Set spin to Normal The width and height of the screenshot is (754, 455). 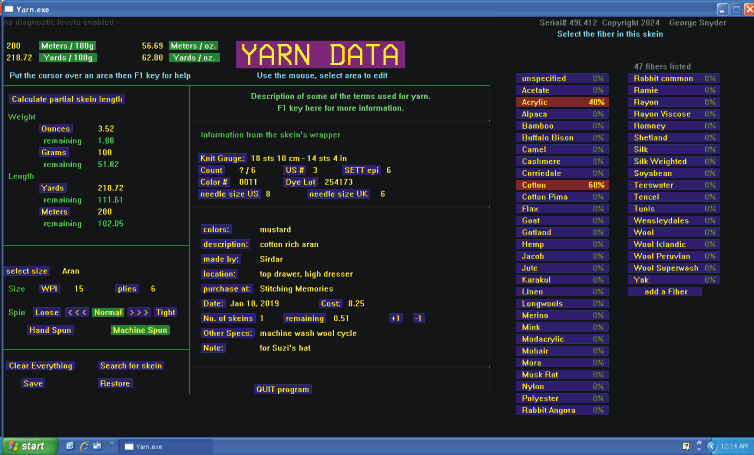pyautogui.click(x=108, y=312)
